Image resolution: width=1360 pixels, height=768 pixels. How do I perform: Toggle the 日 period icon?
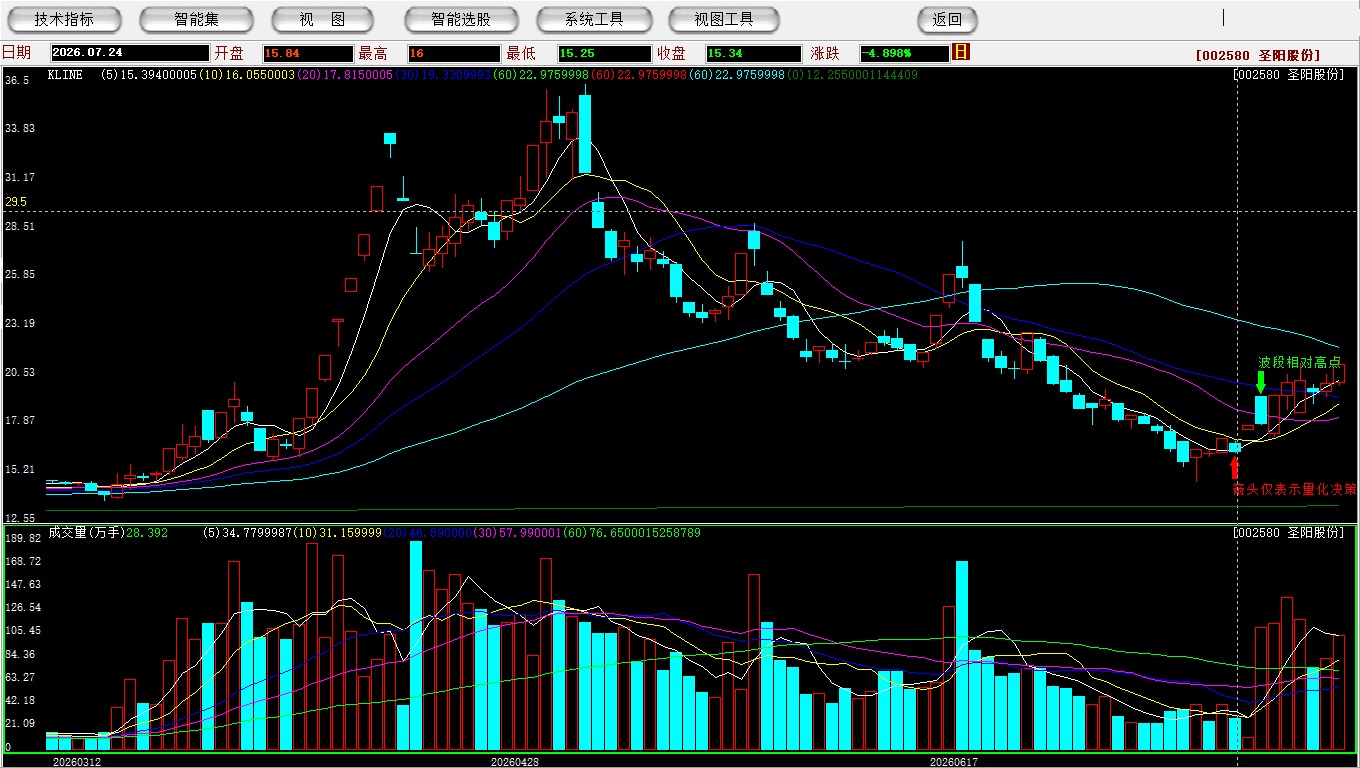961,52
